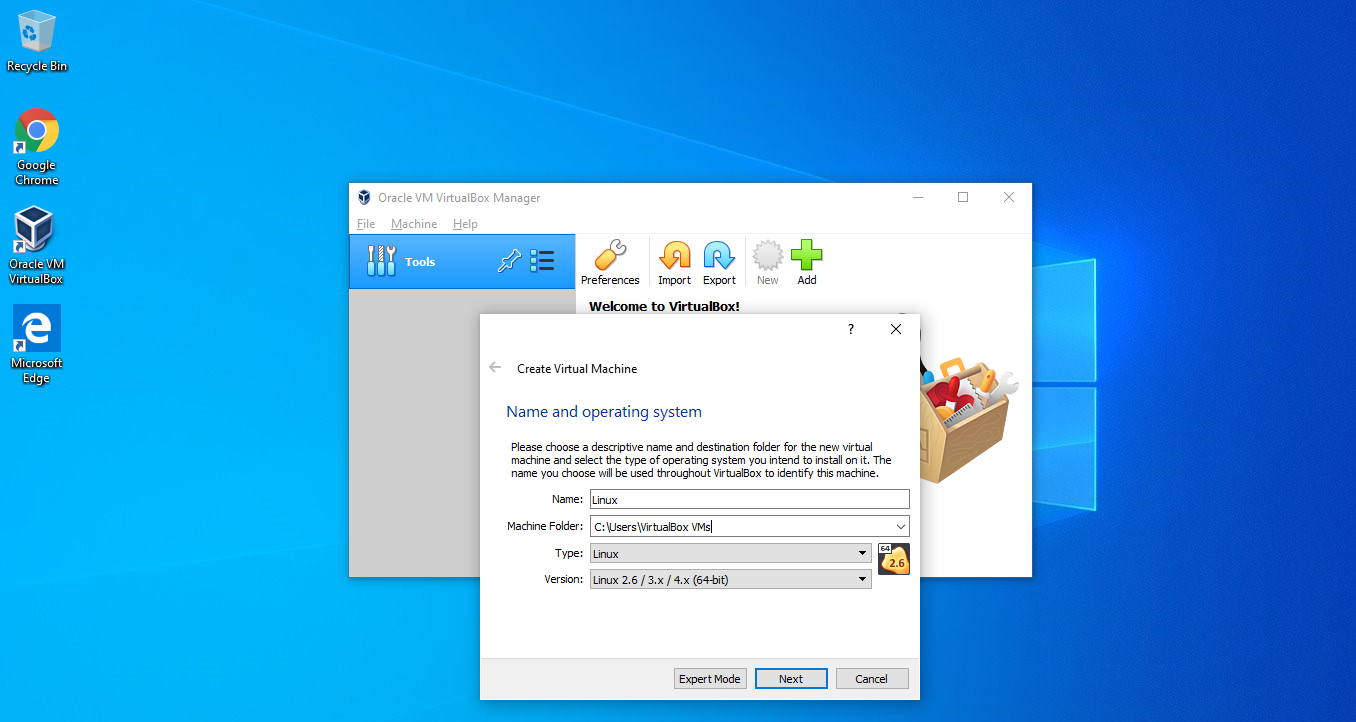The image size is (1356, 722).
Task: Click the Linux 2.6 OS type icon
Action: (x=894, y=560)
